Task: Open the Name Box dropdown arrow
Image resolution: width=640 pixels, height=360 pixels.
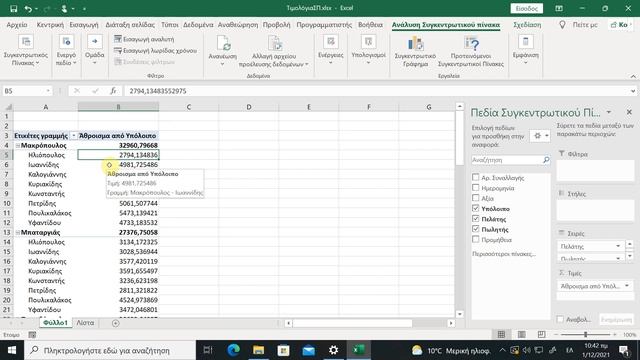Action: [x=48, y=91]
